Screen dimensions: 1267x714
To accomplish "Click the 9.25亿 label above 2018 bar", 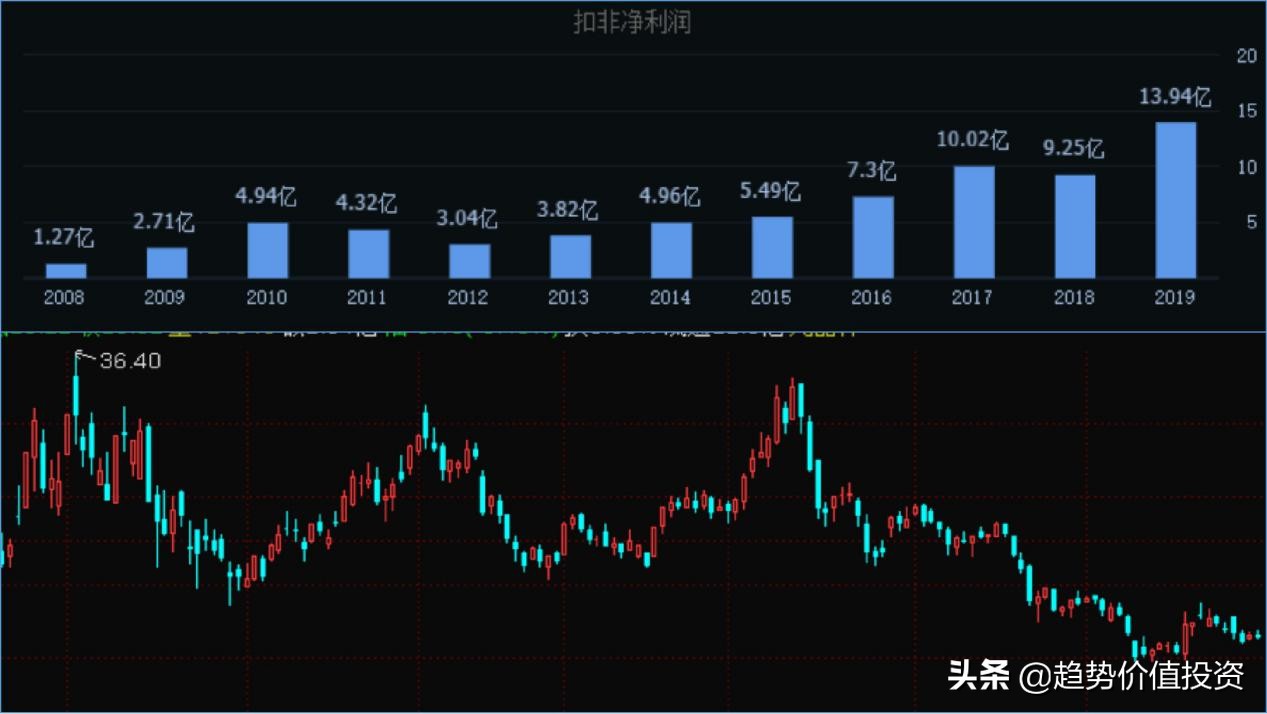I will 1073,149.
